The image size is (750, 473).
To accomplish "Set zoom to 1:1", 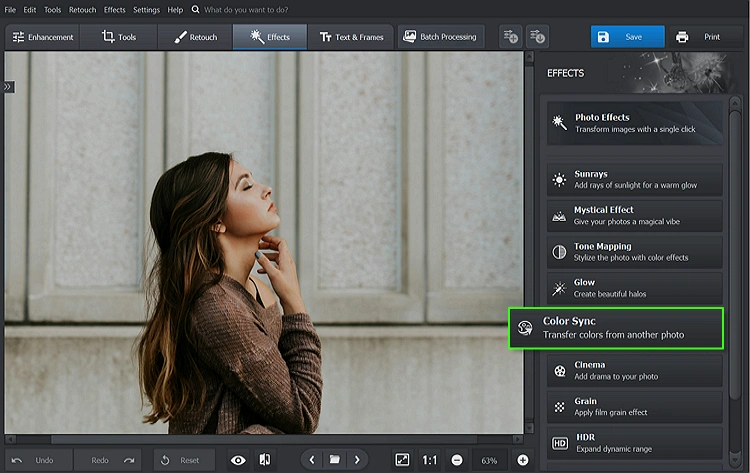I will click(x=430, y=460).
